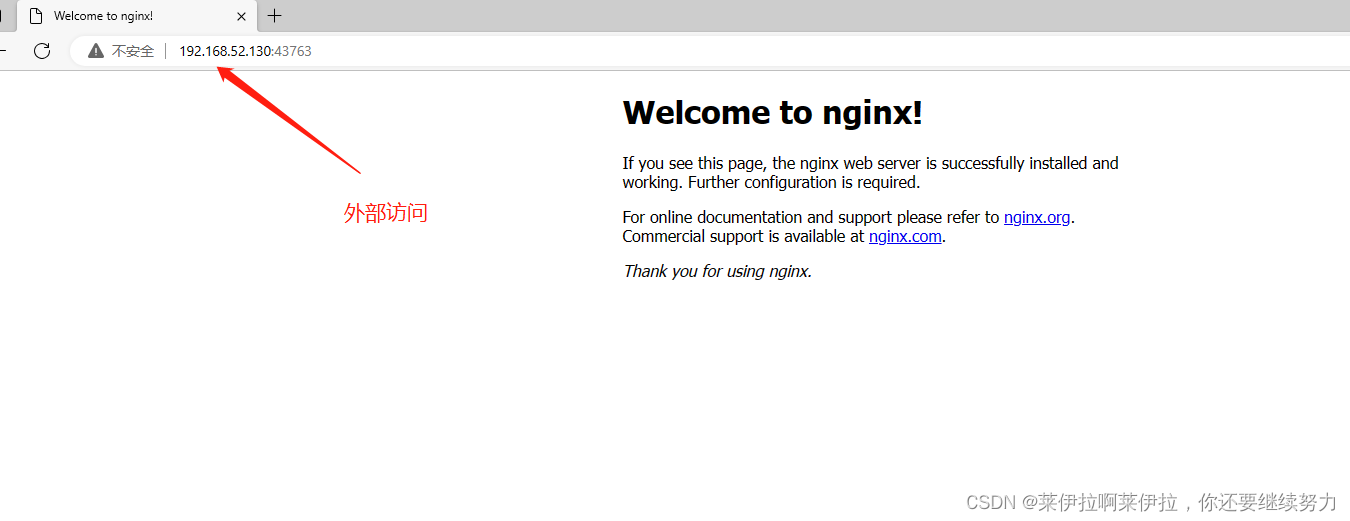Click the page icon on the nginx tab
The width and height of the screenshot is (1350, 521).
pos(36,16)
